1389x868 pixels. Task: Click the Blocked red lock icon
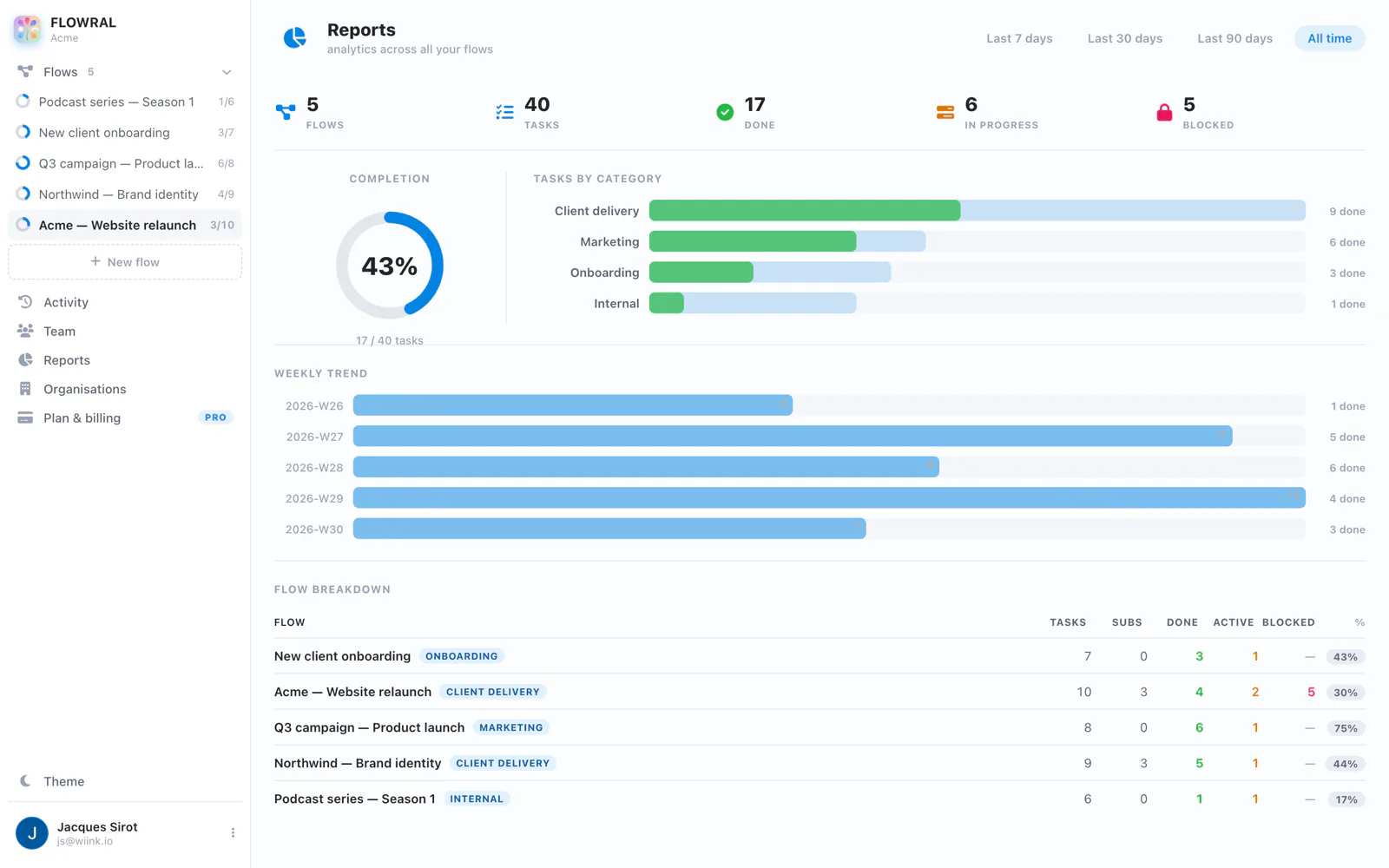tap(1164, 112)
